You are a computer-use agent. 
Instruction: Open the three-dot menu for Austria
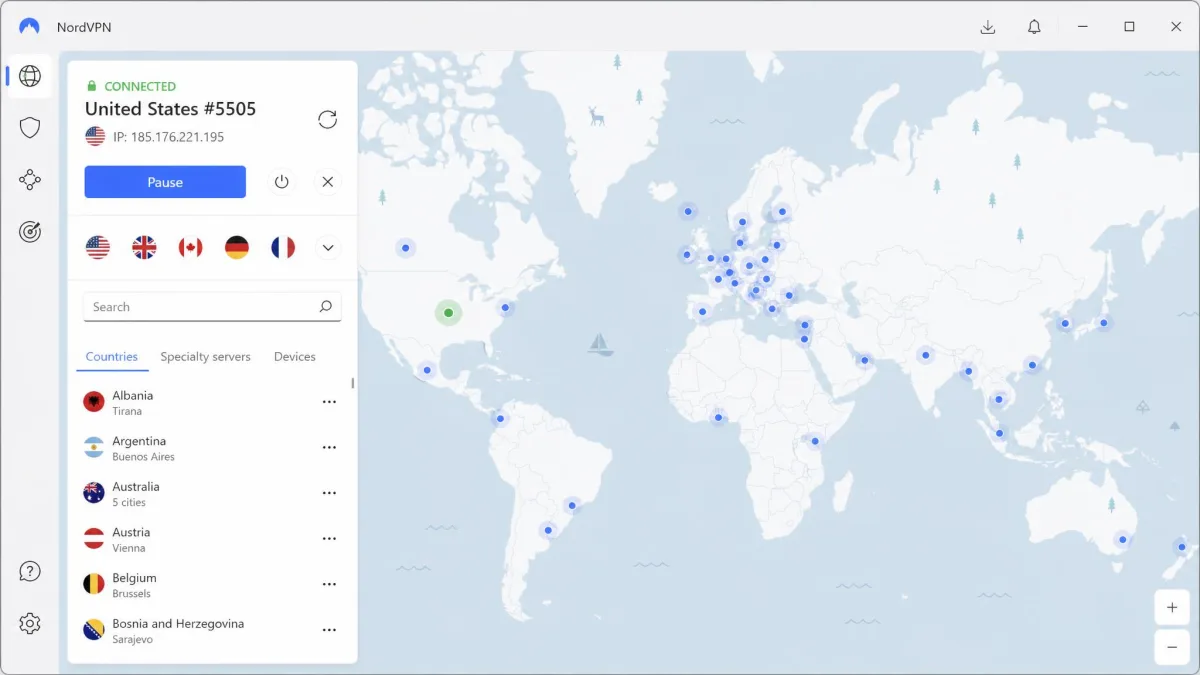(x=329, y=539)
